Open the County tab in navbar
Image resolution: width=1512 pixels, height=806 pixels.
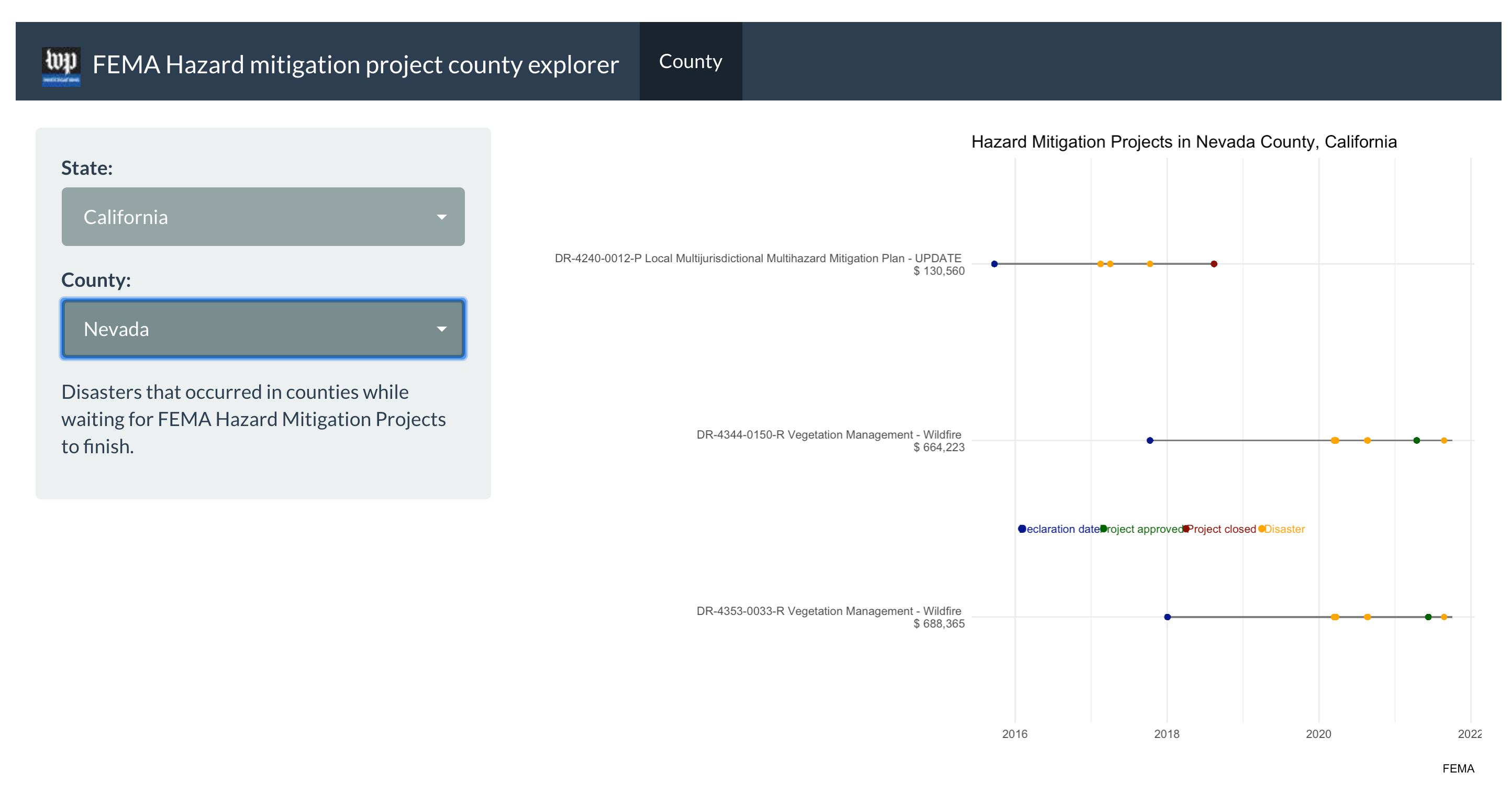point(690,61)
